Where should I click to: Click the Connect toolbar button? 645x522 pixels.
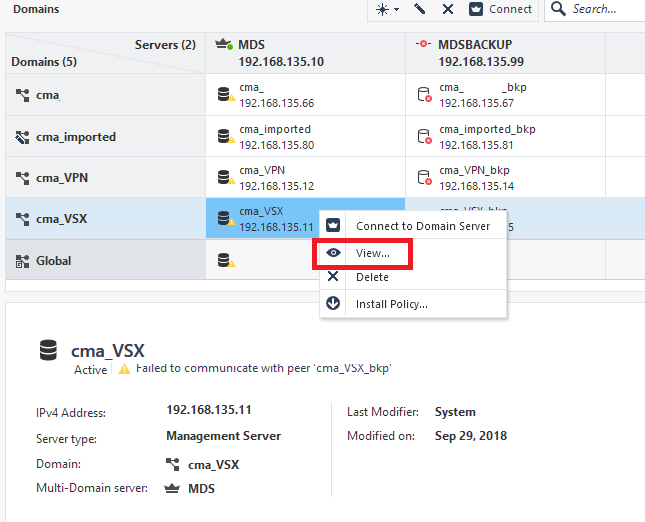(500, 9)
